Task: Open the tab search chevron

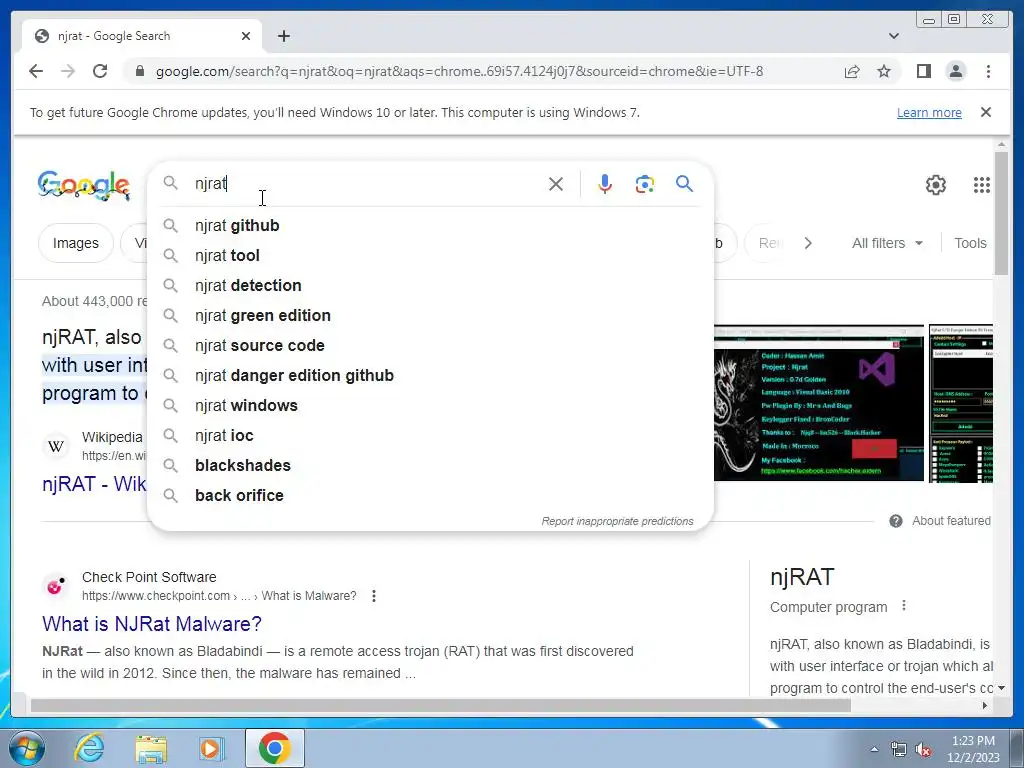Action: click(893, 36)
